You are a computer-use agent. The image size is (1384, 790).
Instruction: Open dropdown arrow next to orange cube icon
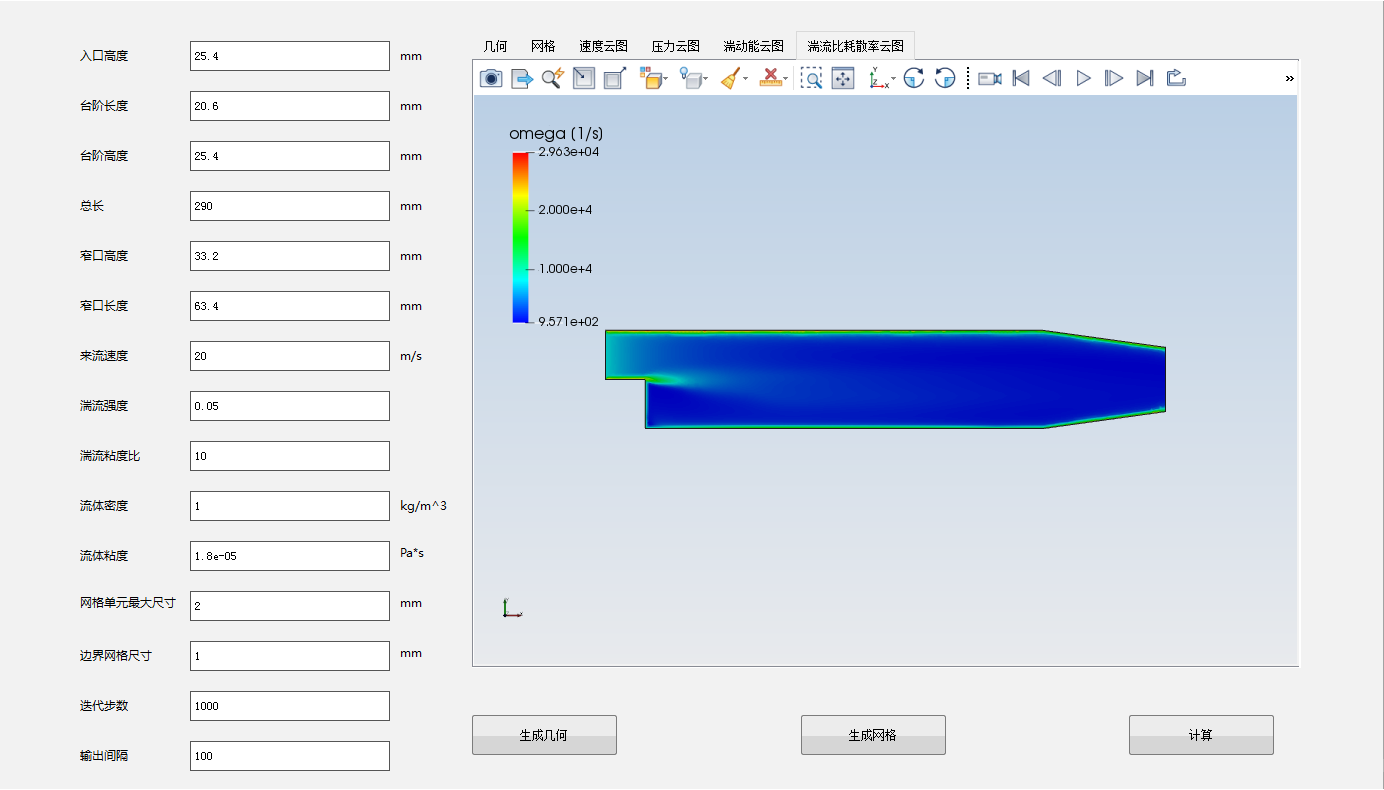(666, 79)
